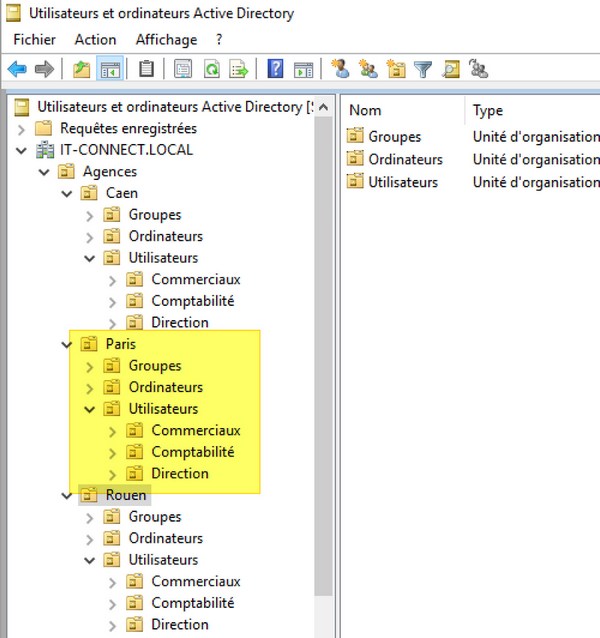
Task: Click the create new user icon
Action: click(x=341, y=69)
